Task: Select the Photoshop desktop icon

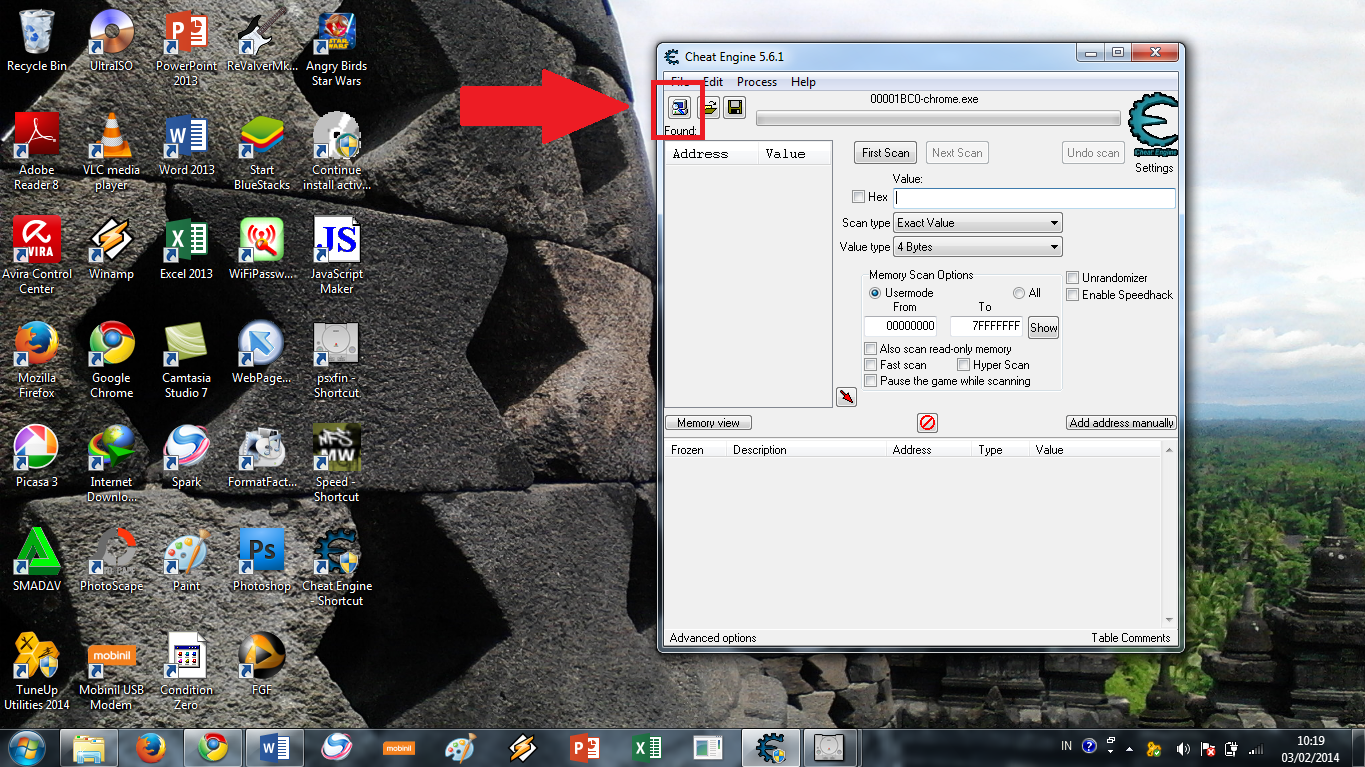Action: pyautogui.click(x=261, y=561)
